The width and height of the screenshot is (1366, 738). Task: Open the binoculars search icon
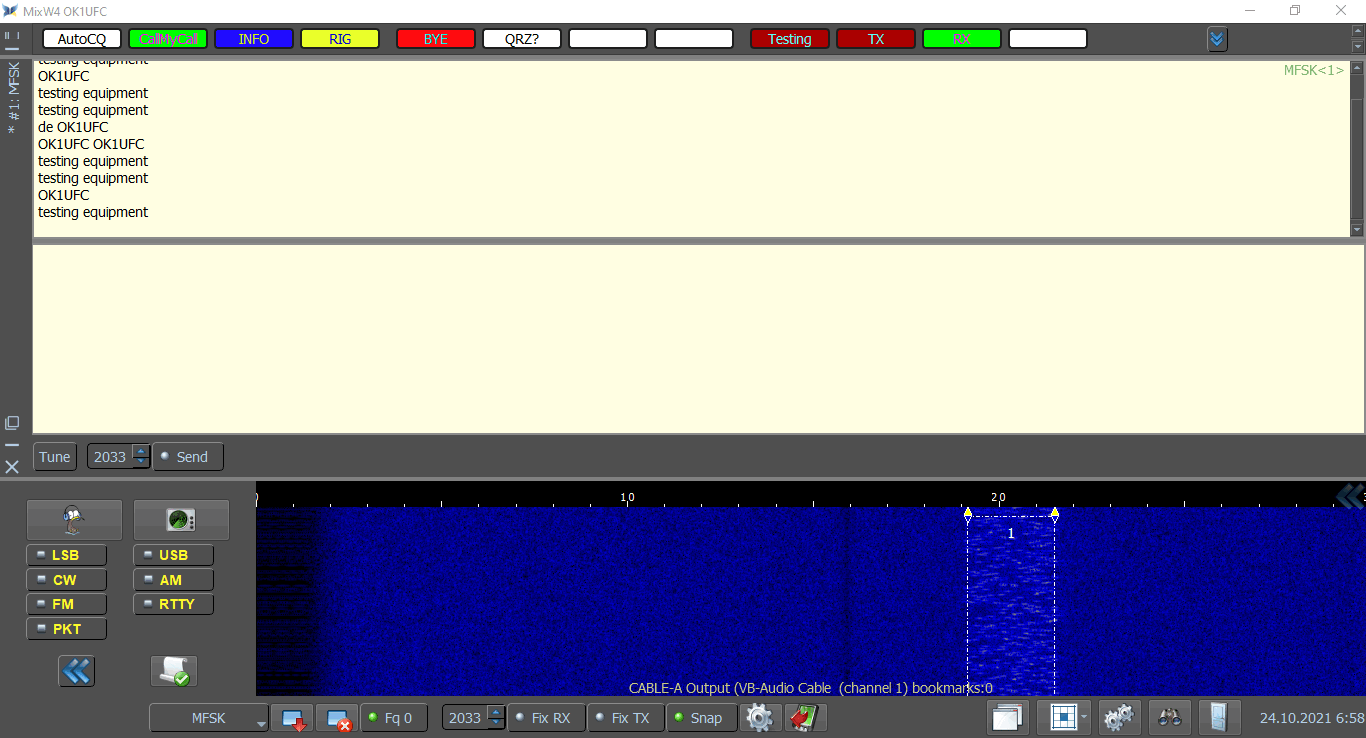coord(1169,718)
